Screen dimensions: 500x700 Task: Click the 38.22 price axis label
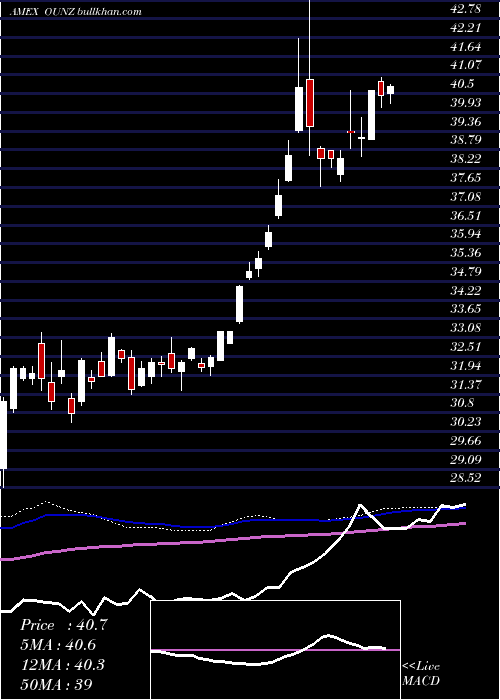tap(466, 159)
